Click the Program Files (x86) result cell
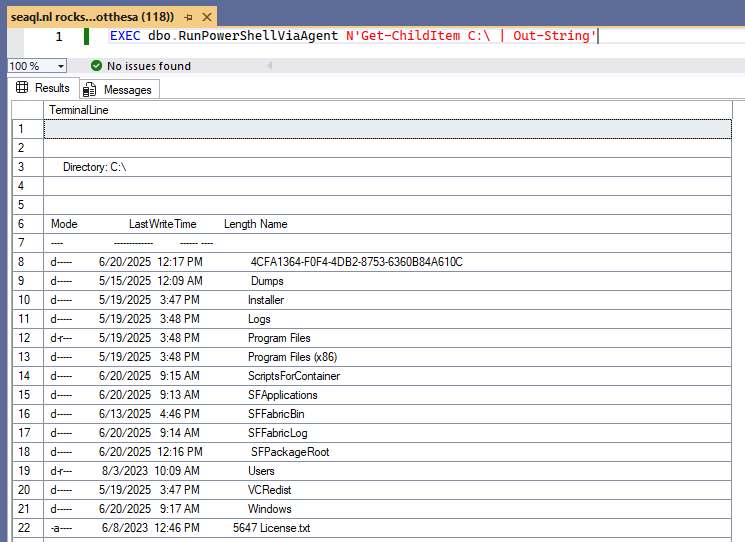Screen dimensions: 745x542 point(388,357)
